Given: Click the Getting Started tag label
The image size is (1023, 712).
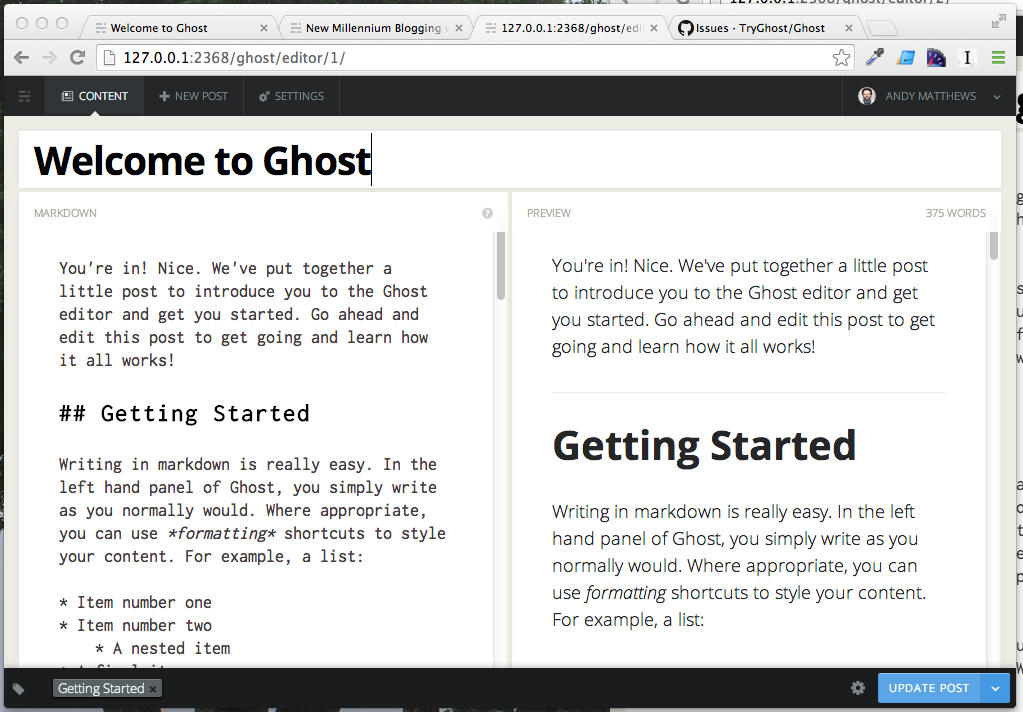Looking at the screenshot, I should pyautogui.click(x=100, y=689).
